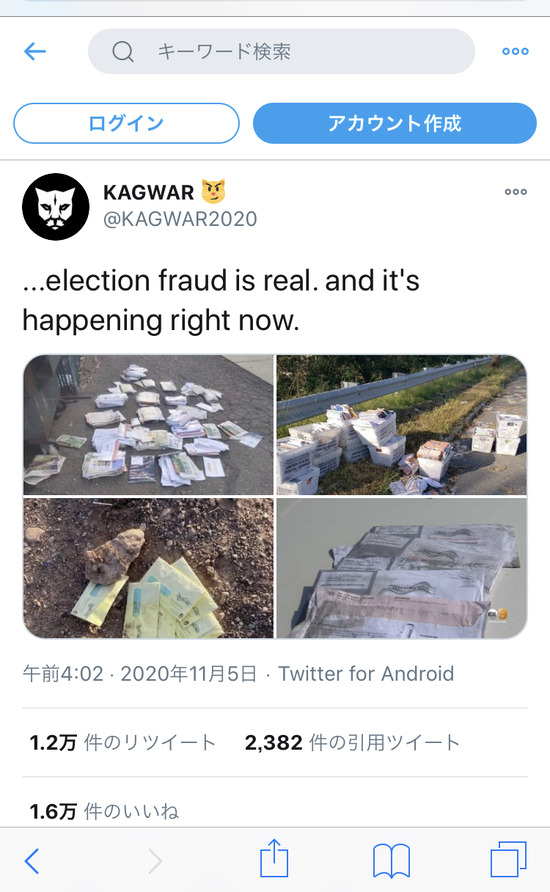View the yellow envelopes under rock photo
Viewport: 550px width, 892px height.
[148, 568]
